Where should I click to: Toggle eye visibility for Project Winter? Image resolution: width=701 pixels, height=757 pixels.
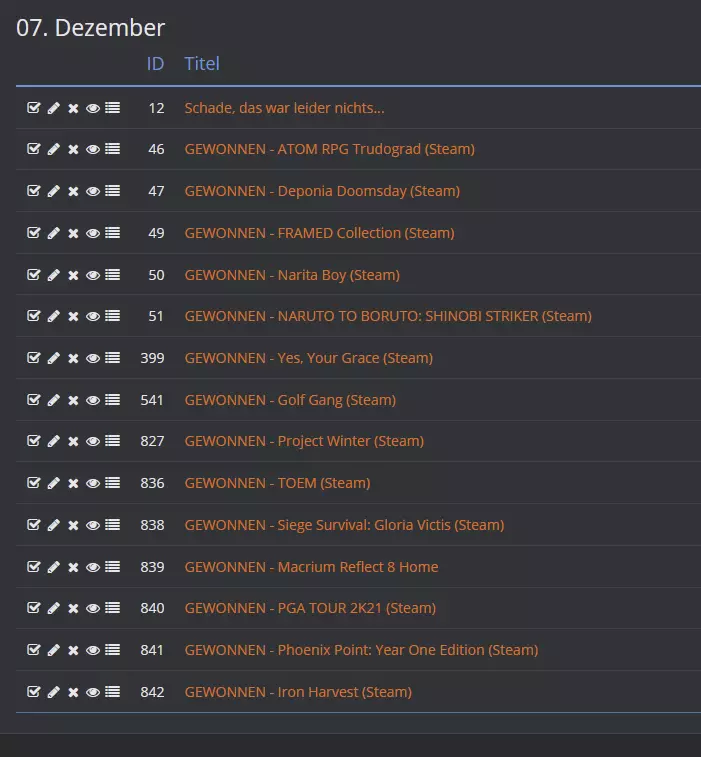coord(93,441)
